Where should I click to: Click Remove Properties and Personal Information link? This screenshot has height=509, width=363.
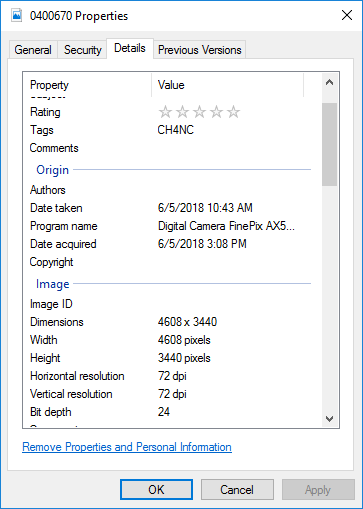point(127,447)
